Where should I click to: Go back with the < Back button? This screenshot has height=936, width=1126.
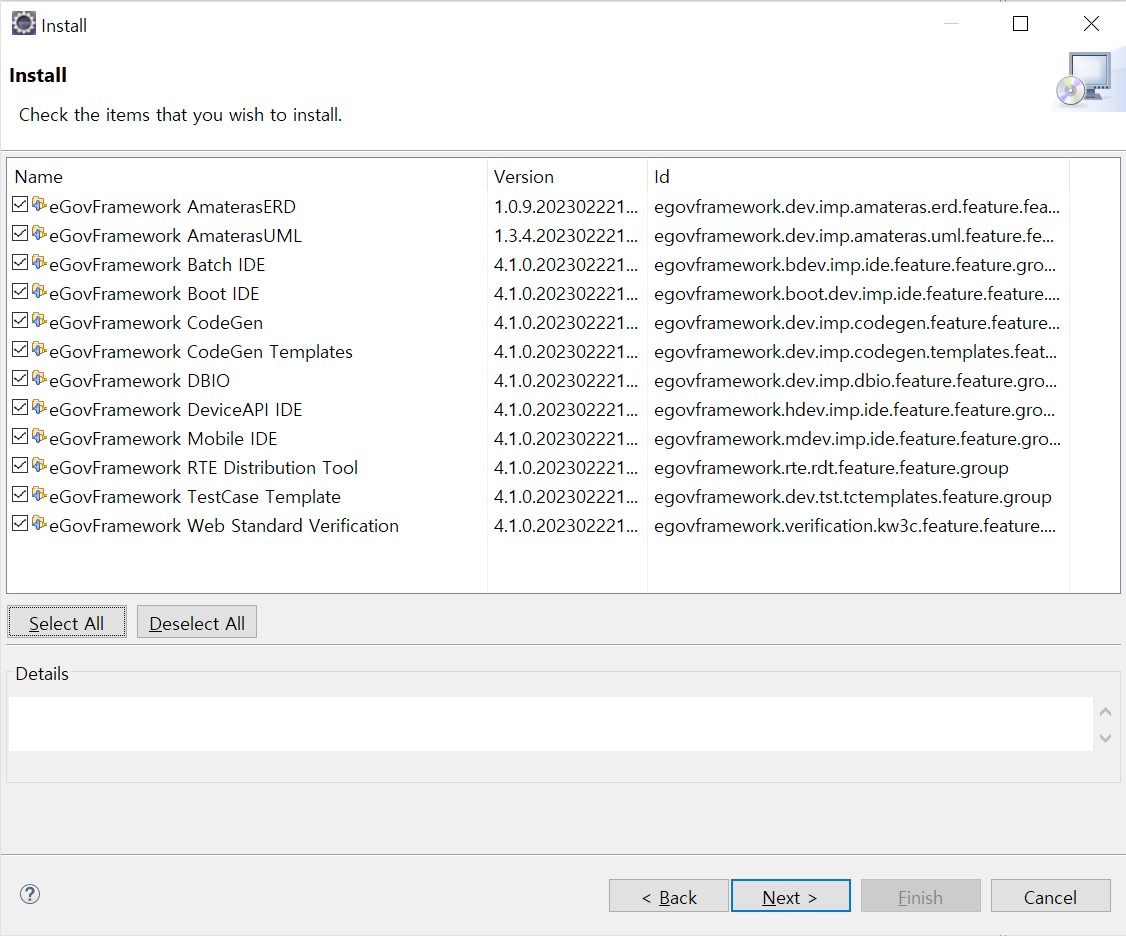tap(668, 897)
